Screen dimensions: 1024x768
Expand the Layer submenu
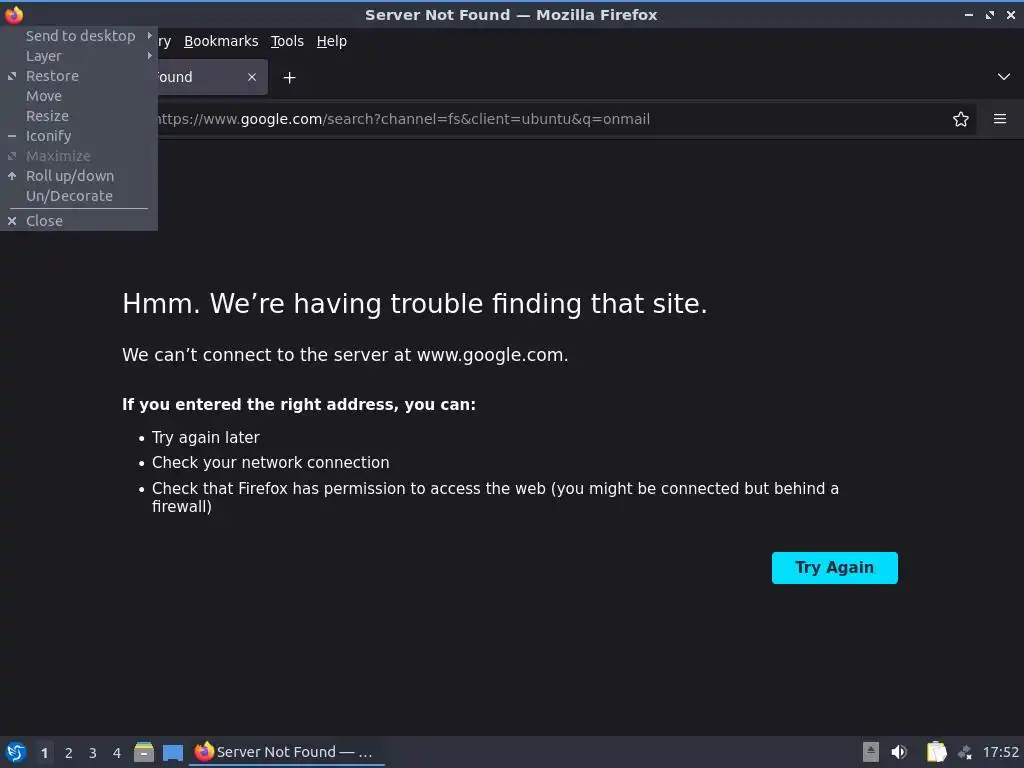[79, 56]
